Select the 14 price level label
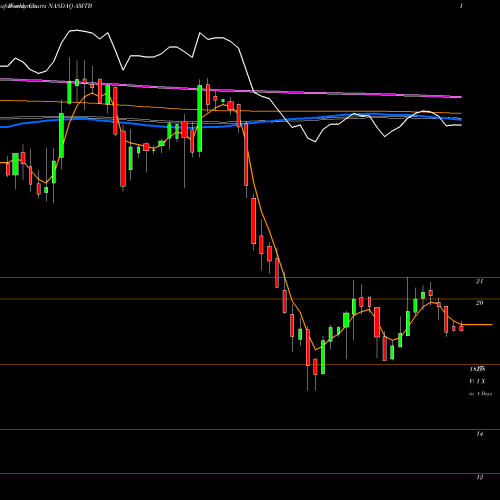500x500 pixels. point(479,434)
